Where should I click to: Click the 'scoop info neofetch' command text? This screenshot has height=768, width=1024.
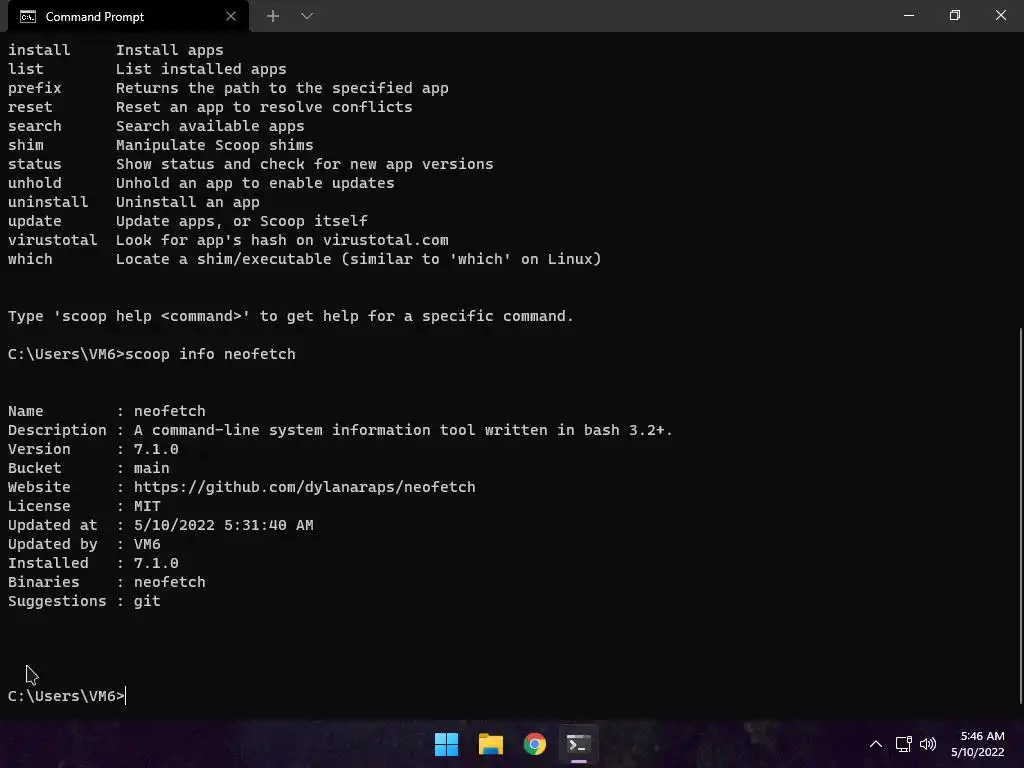210,354
